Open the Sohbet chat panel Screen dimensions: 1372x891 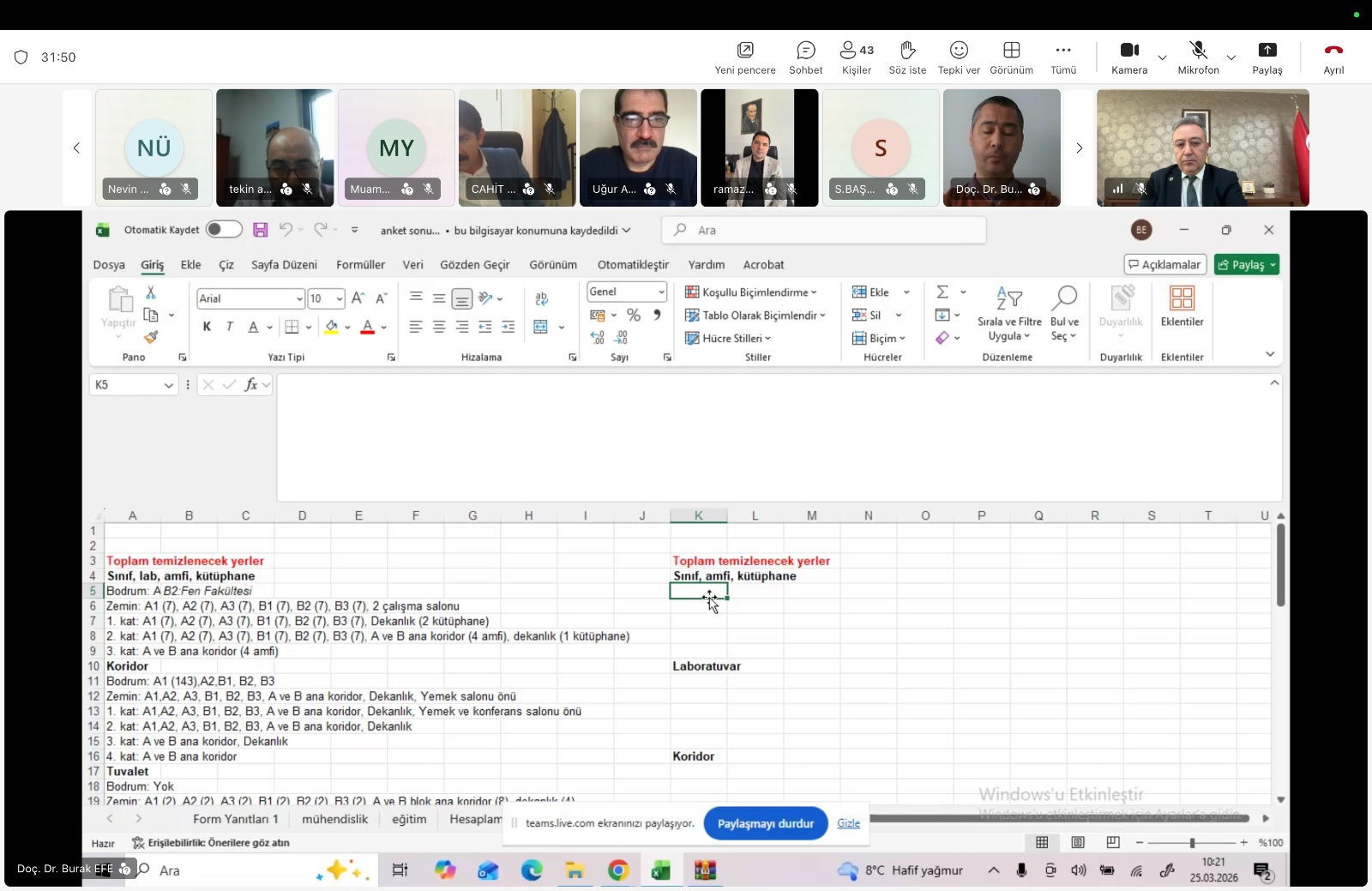pyautogui.click(x=805, y=57)
